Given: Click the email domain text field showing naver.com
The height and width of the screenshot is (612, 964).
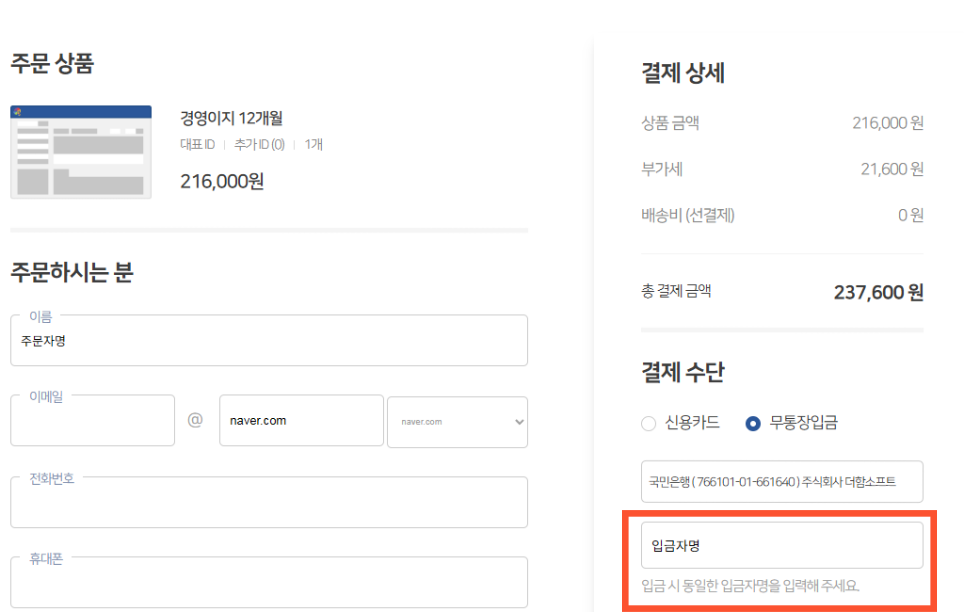Looking at the screenshot, I should point(301,421).
